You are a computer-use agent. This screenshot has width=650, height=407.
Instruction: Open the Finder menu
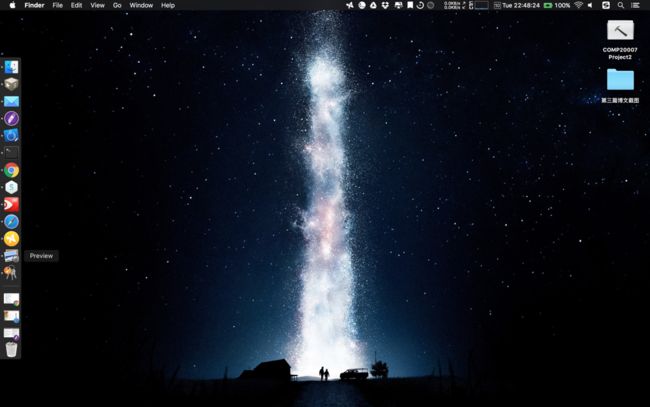tap(34, 5)
